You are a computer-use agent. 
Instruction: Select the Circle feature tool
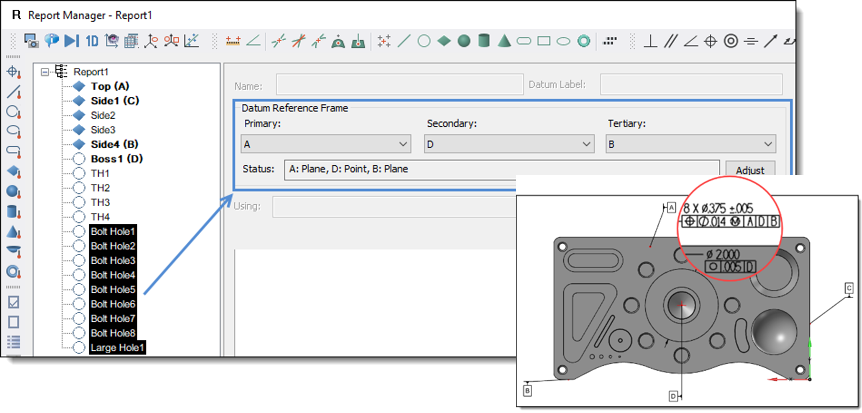[x=423, y=41]
